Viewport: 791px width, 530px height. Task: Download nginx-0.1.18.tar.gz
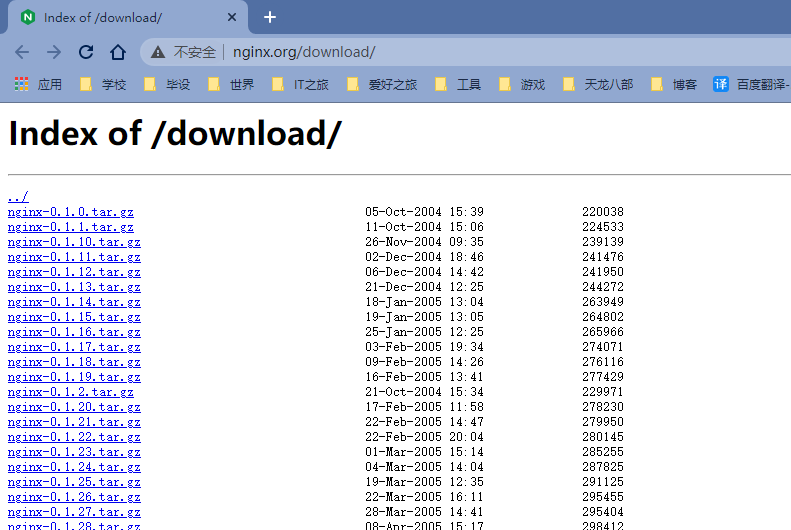(74, 362)
